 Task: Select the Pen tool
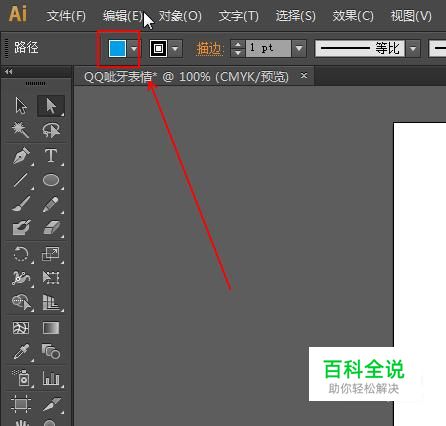[22, 156]
